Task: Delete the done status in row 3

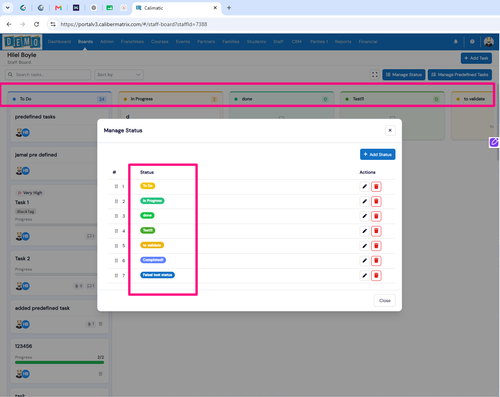Action: point(376,216)
